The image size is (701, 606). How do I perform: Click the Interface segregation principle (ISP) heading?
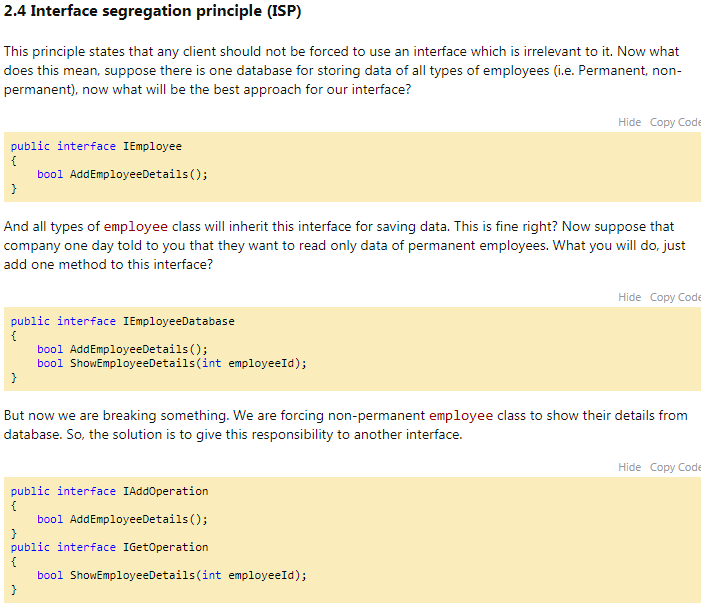(152, 12)
